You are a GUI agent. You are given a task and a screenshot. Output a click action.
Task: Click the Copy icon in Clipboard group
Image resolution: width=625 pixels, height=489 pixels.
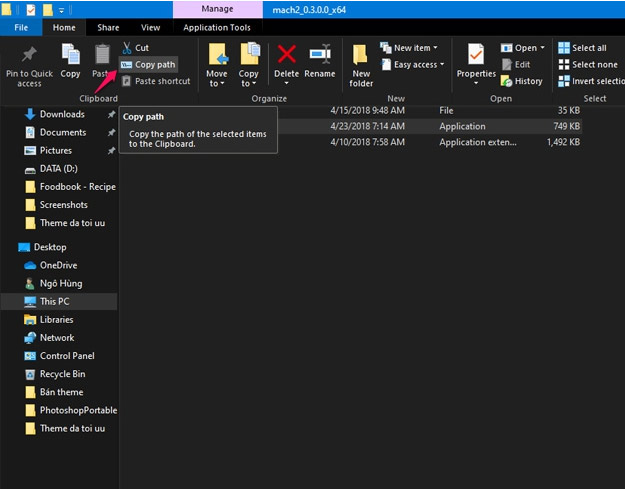[70, 60]
